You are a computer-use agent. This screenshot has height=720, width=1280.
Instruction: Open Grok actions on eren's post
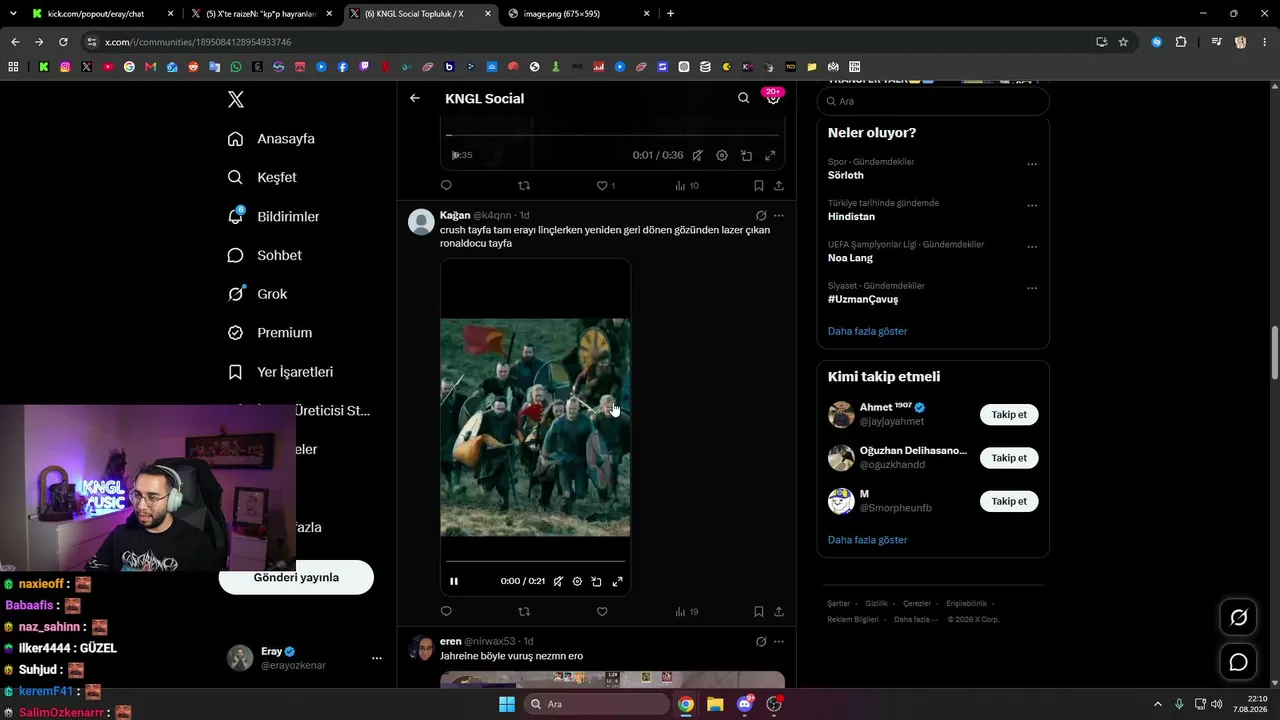coord(761,641)
